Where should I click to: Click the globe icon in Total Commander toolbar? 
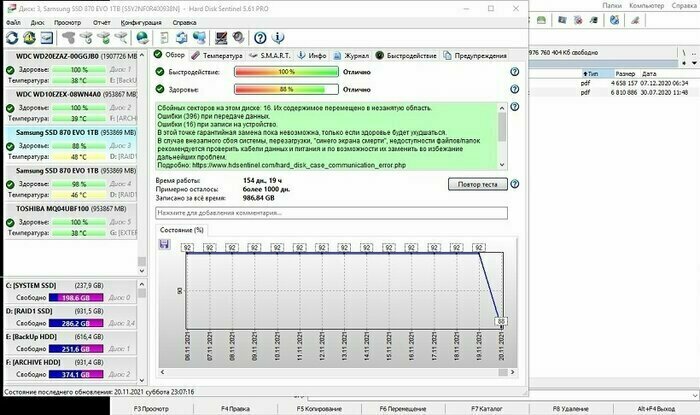[x=614, y=20]
